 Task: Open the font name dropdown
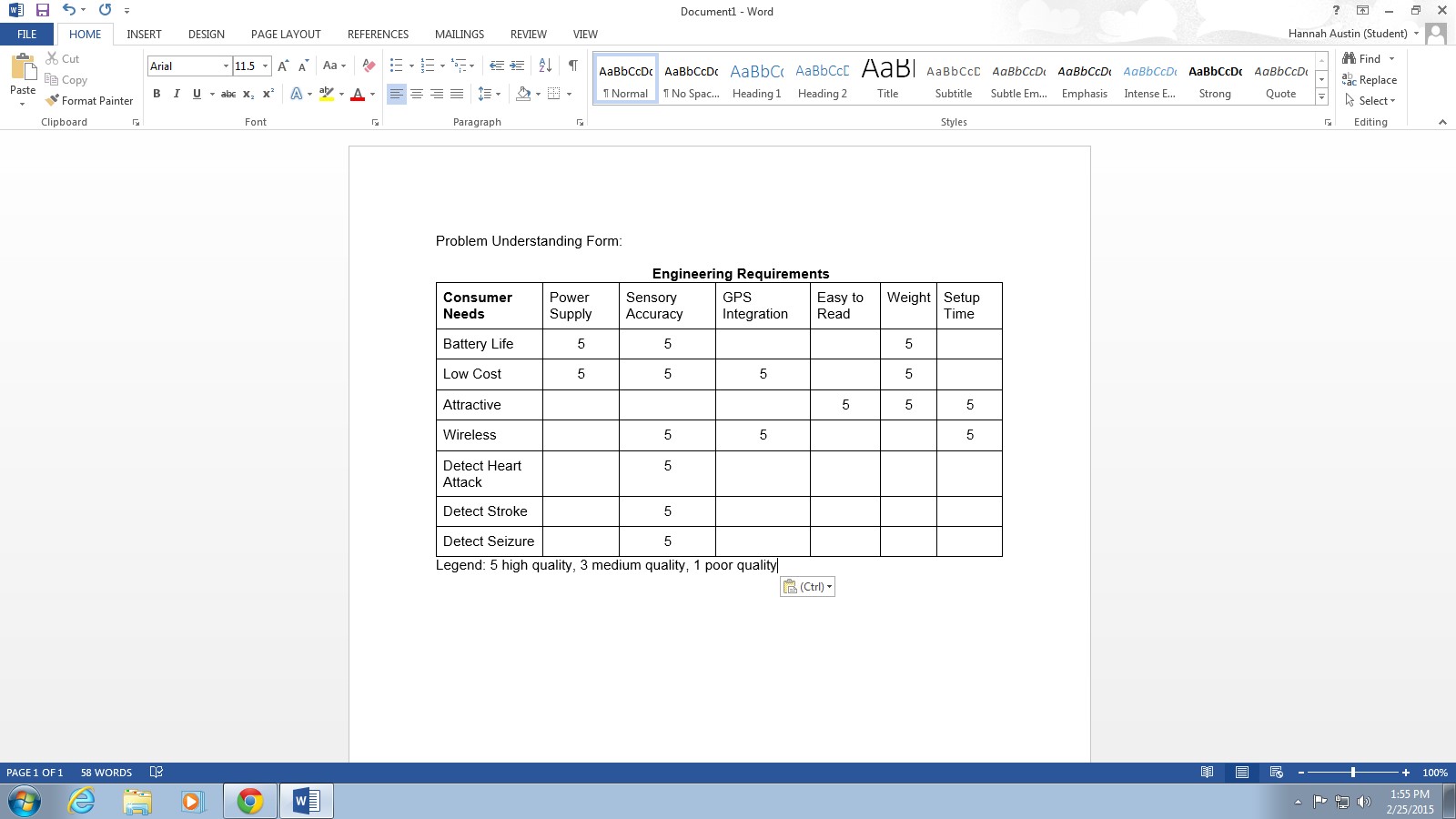coord(226,66)
